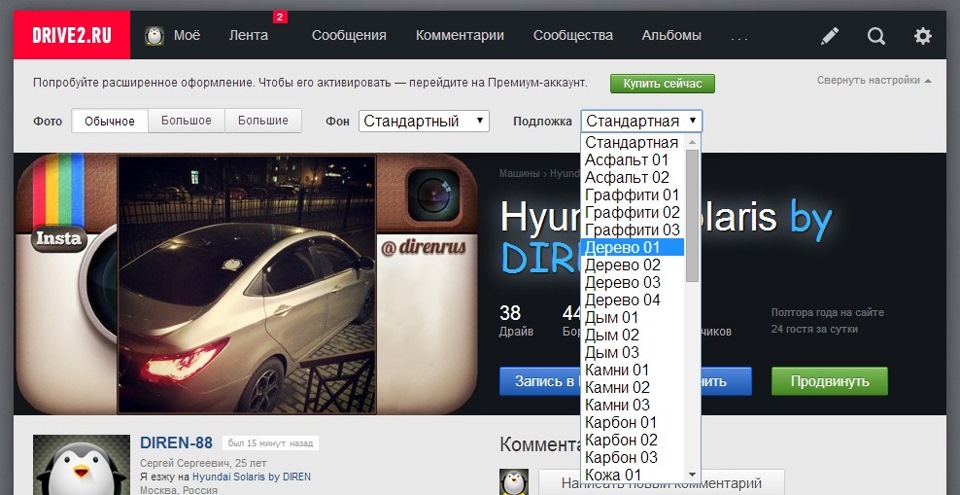Choose Дерево 02 from the list
This screenshot has width=960, height=495.
(x=632, y=265)
